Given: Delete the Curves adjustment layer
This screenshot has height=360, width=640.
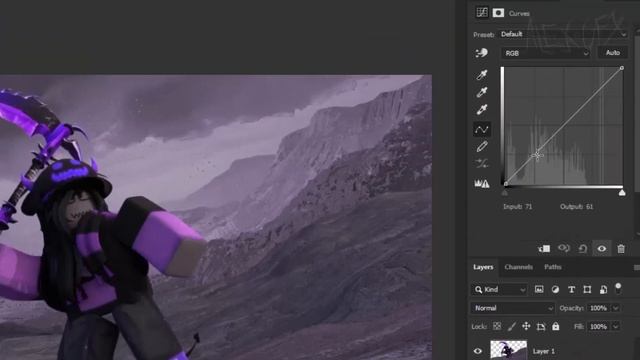Looking at the screenshot, I should (621, 249).
